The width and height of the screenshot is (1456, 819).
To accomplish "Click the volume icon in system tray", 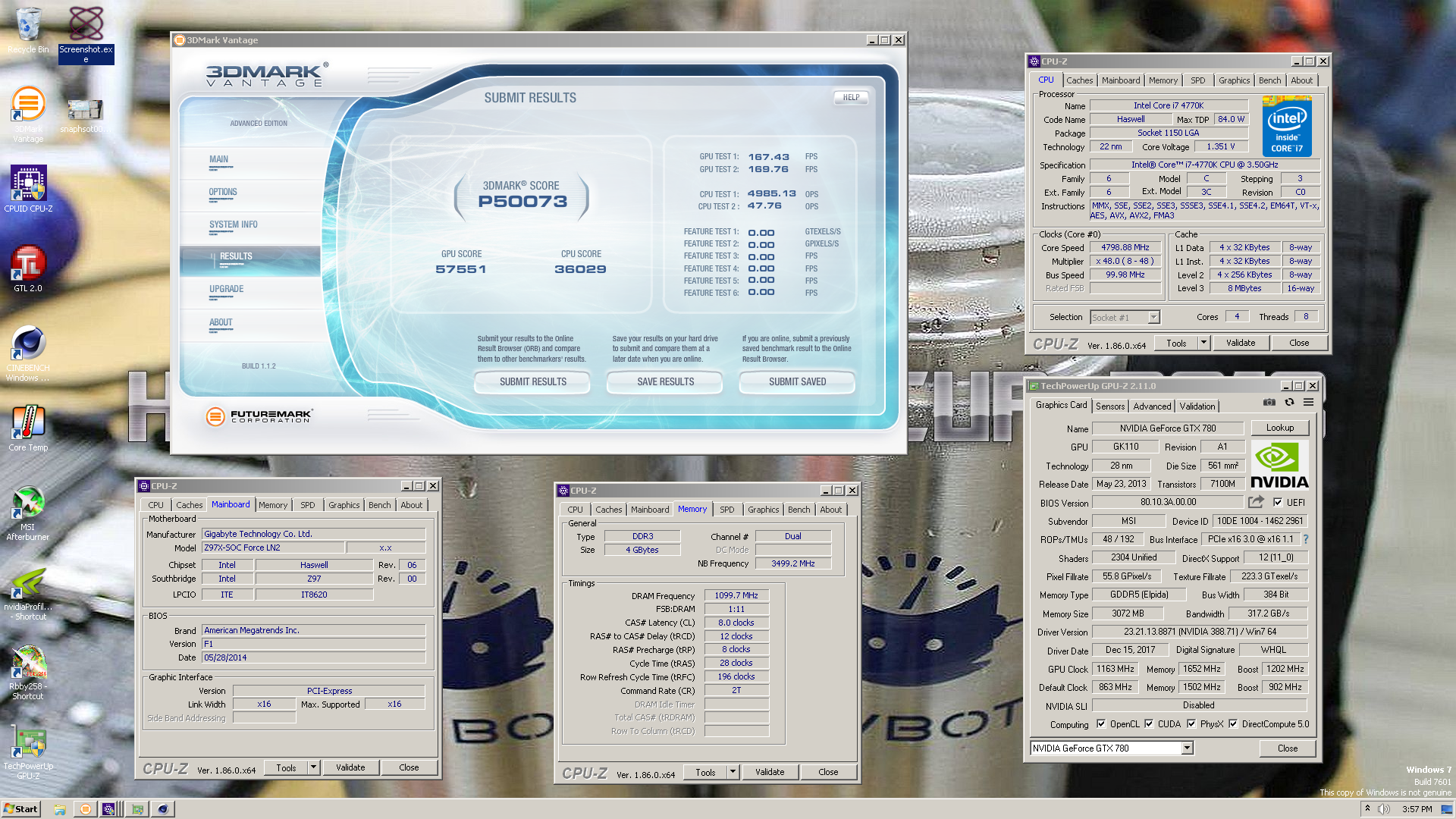I will click(x=1383, y=809).
